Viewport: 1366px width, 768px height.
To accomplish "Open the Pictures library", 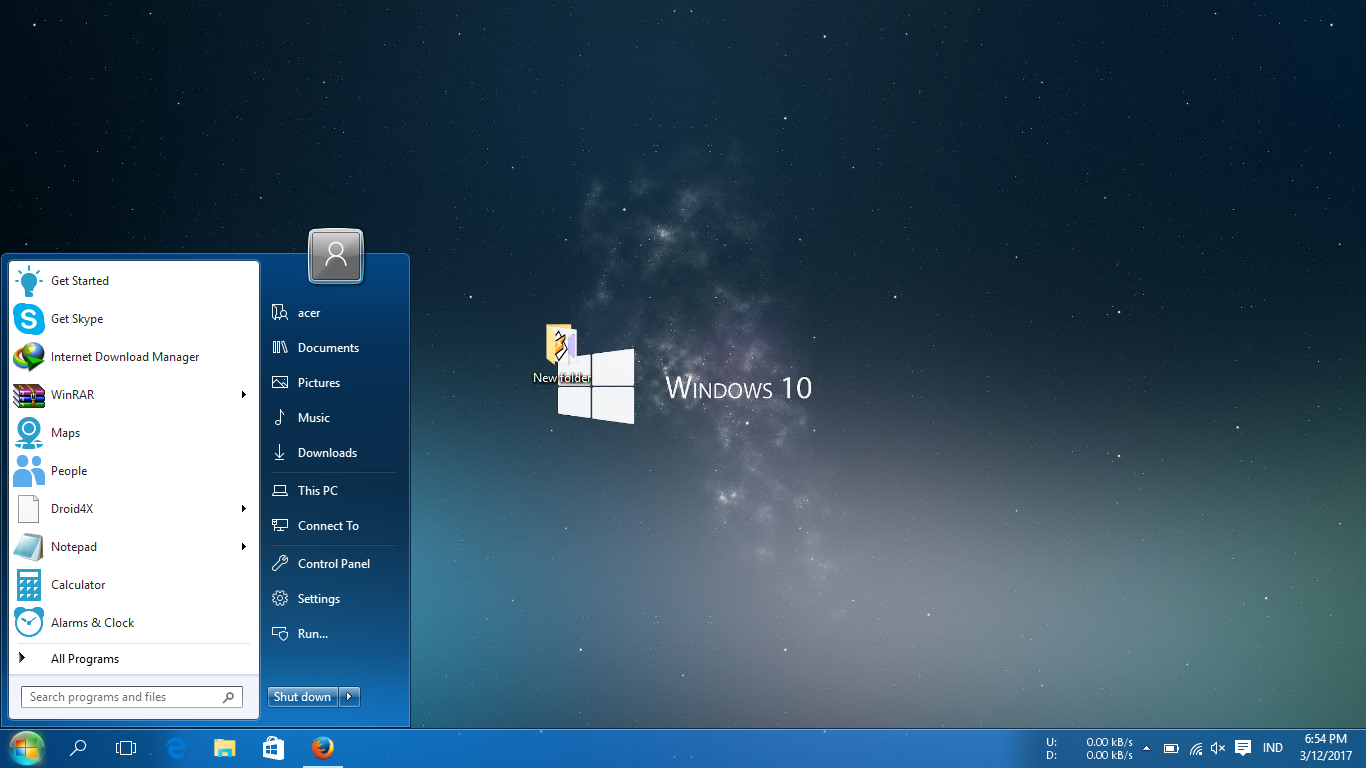I will (334, 383).
